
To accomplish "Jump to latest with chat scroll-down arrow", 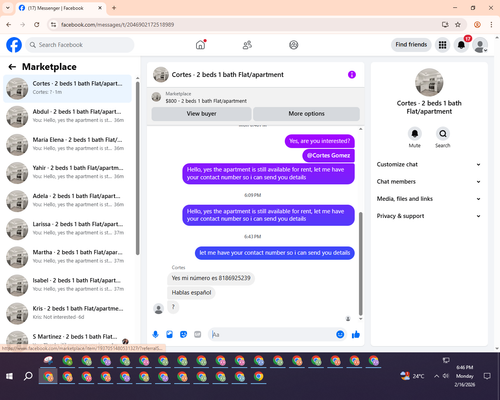I will [360, 319].
